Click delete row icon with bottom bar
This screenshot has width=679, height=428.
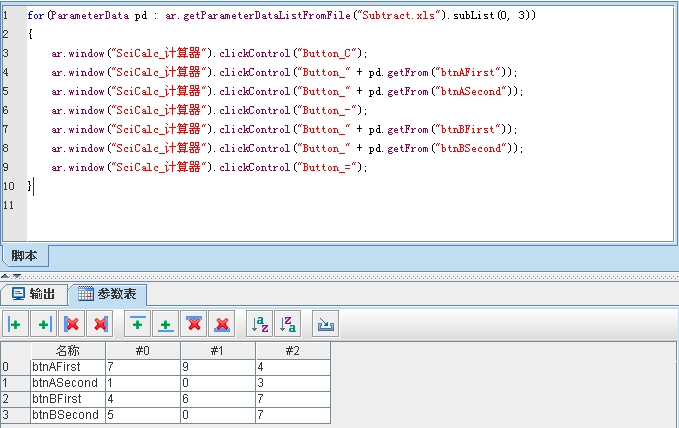222,324
